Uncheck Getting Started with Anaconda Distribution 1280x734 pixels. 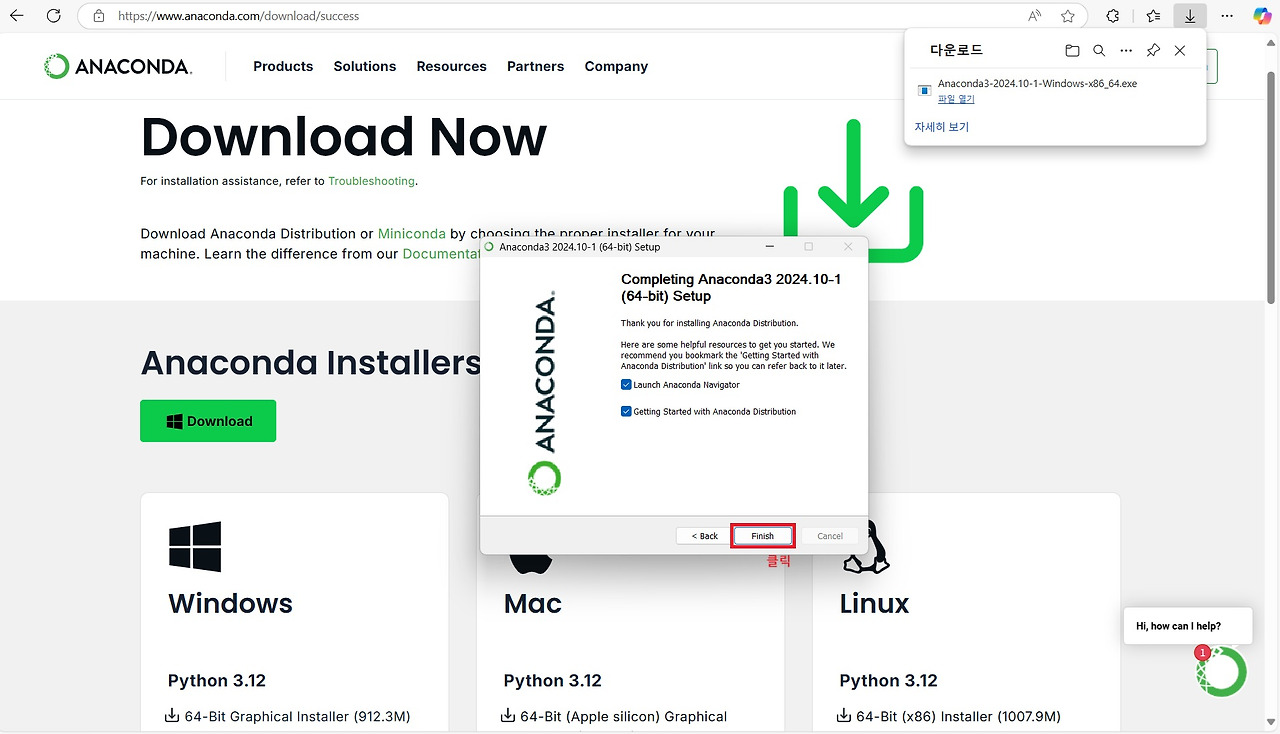pyautogui.click(x=626, y=412)
